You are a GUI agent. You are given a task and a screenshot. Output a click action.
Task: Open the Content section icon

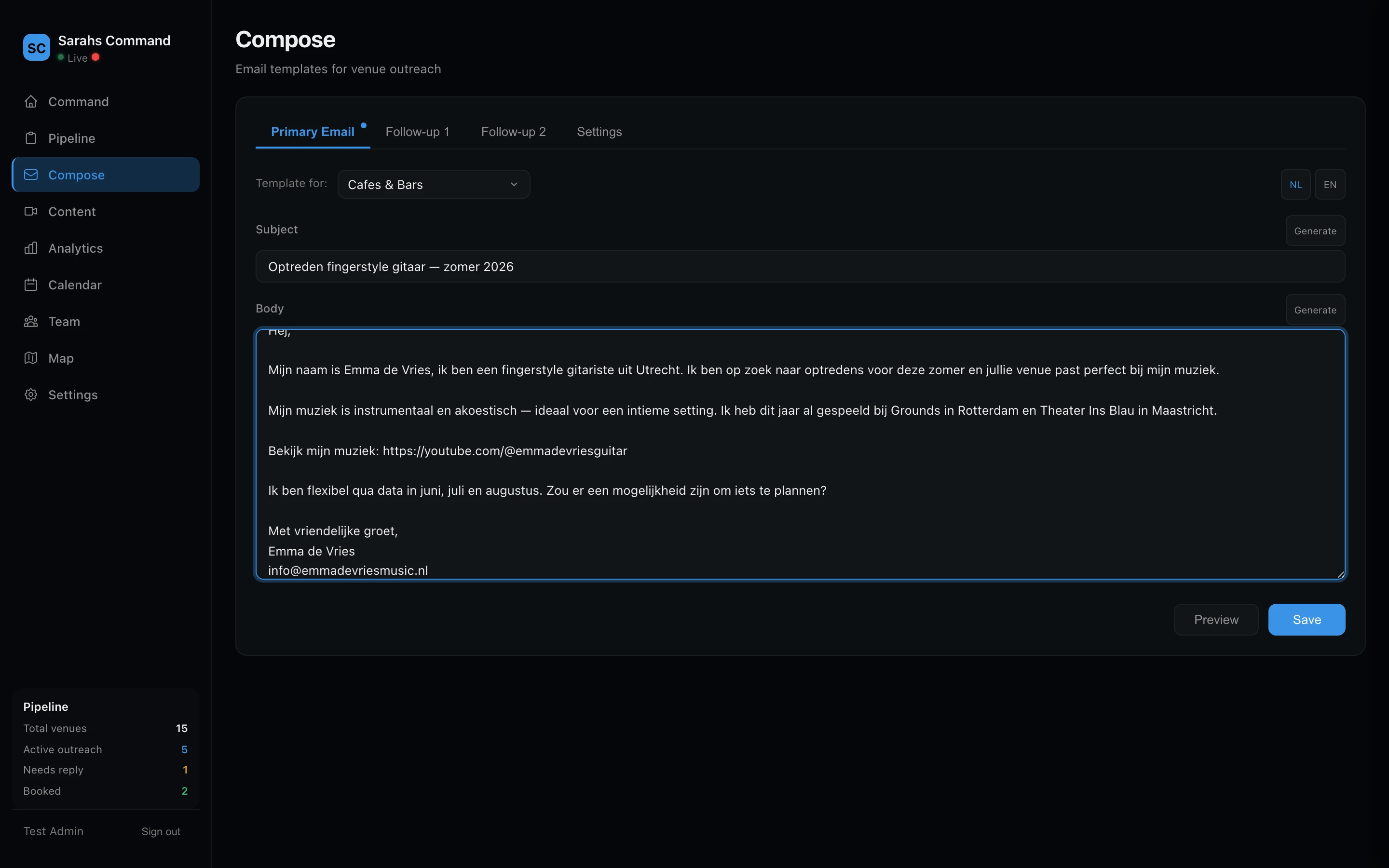(x=31, y=211)
